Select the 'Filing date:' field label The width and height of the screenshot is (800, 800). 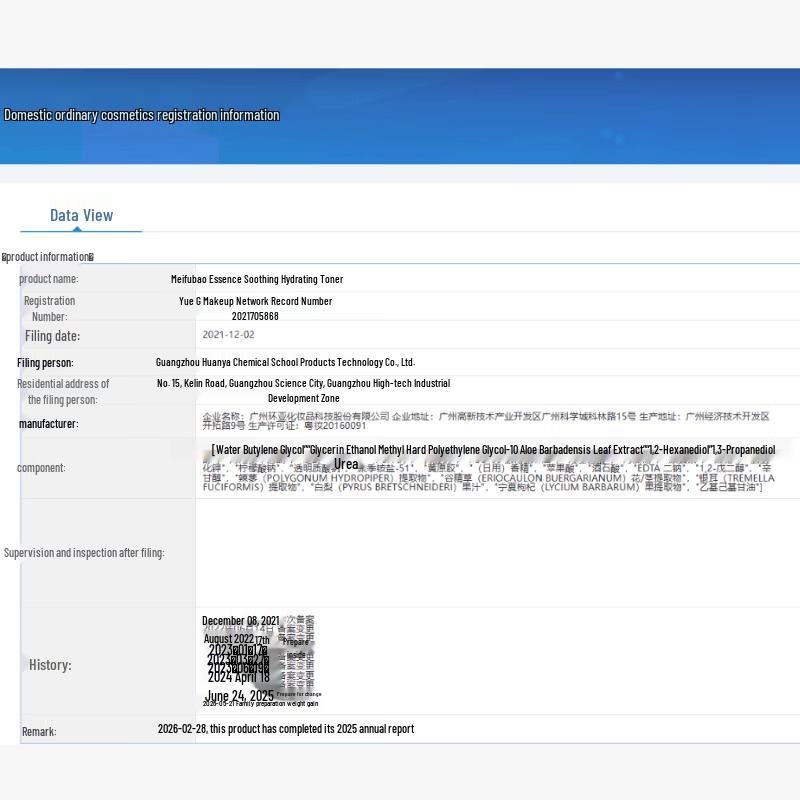tap(52, 336)
